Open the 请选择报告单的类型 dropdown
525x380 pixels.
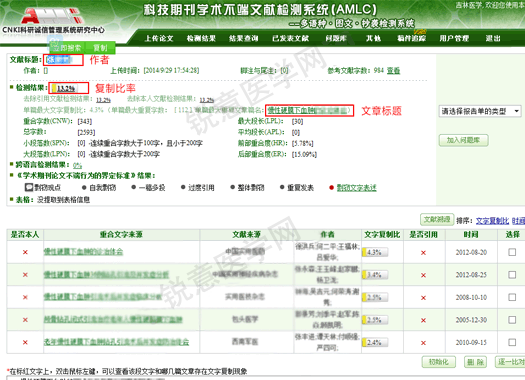(x=480, y=111)
